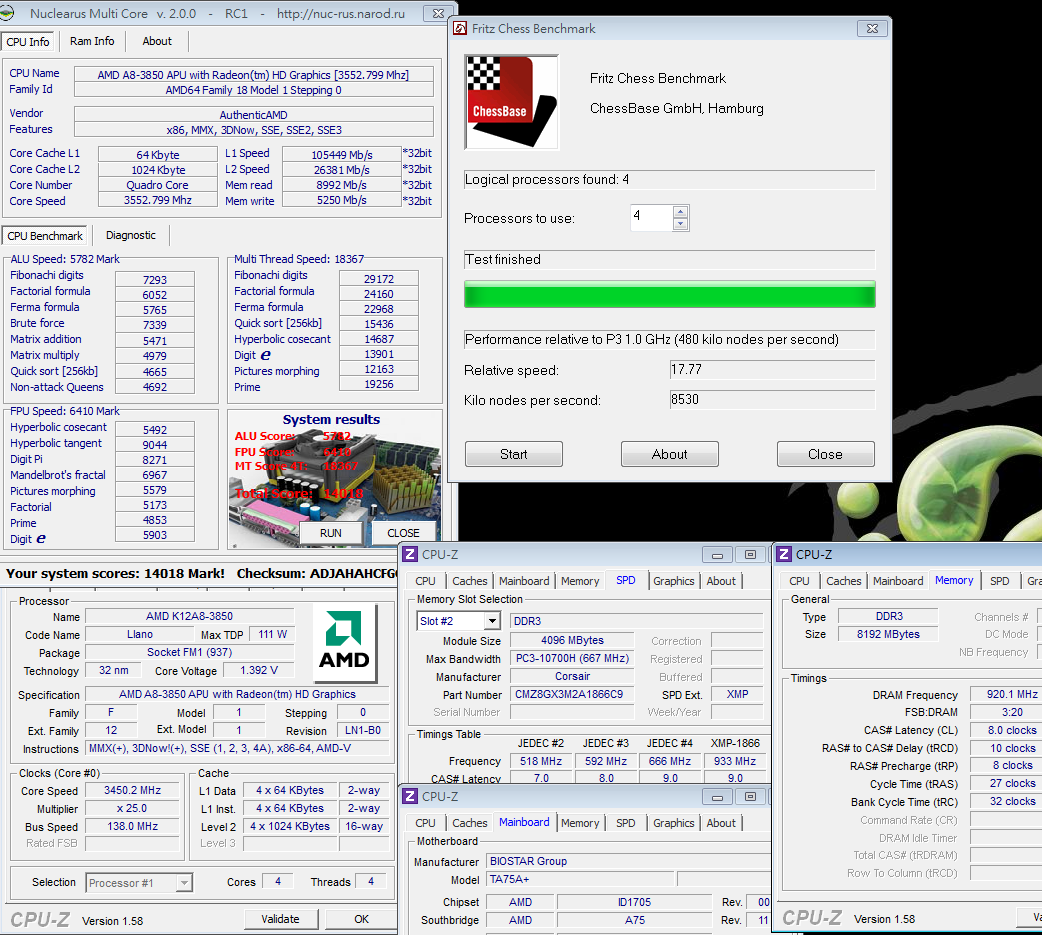Image resolution: width=1042 pixels, height=935 pixels.
Task: Click the CPU-Z Memory window title icon
Action: (785, 554)
